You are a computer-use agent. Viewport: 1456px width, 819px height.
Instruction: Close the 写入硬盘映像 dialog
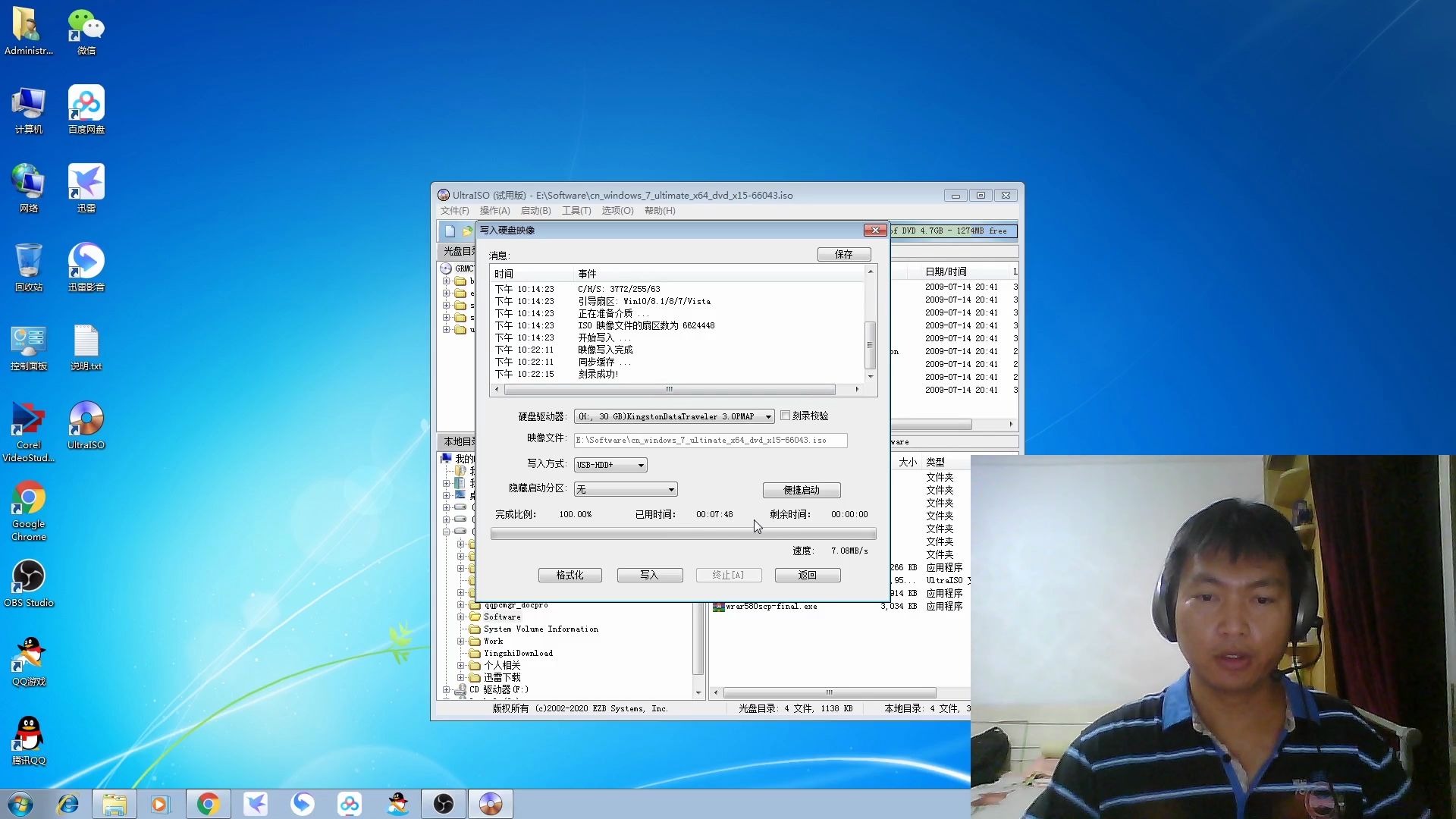(x=875, y=231)
